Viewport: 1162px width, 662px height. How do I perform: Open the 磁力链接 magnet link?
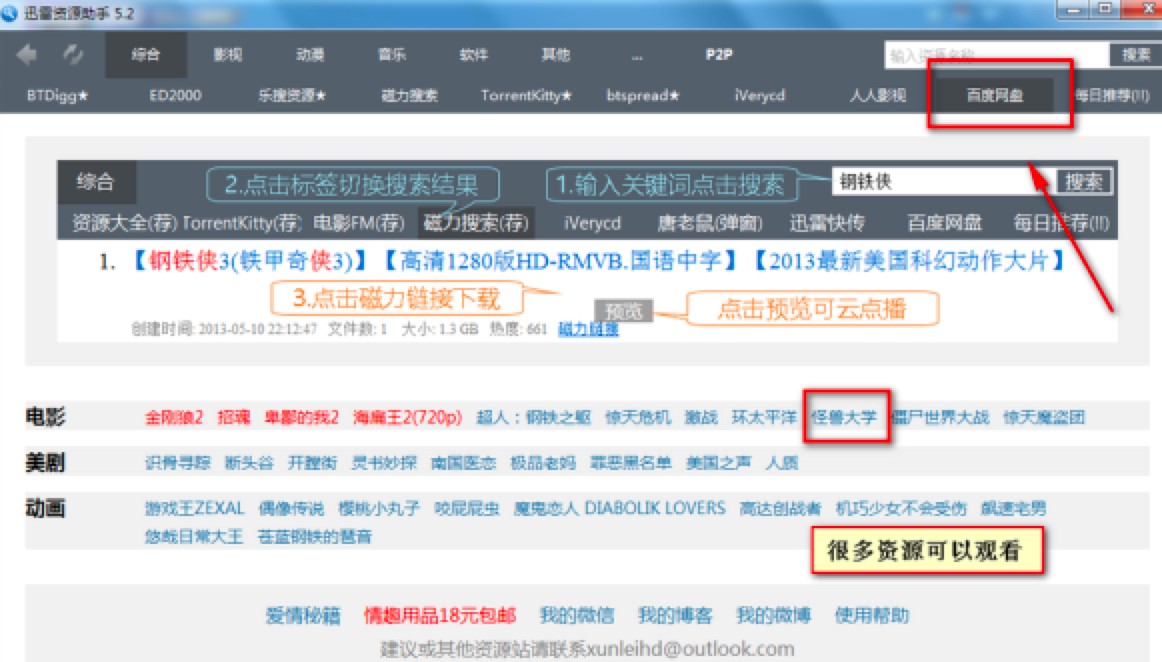tap(586, 331)
